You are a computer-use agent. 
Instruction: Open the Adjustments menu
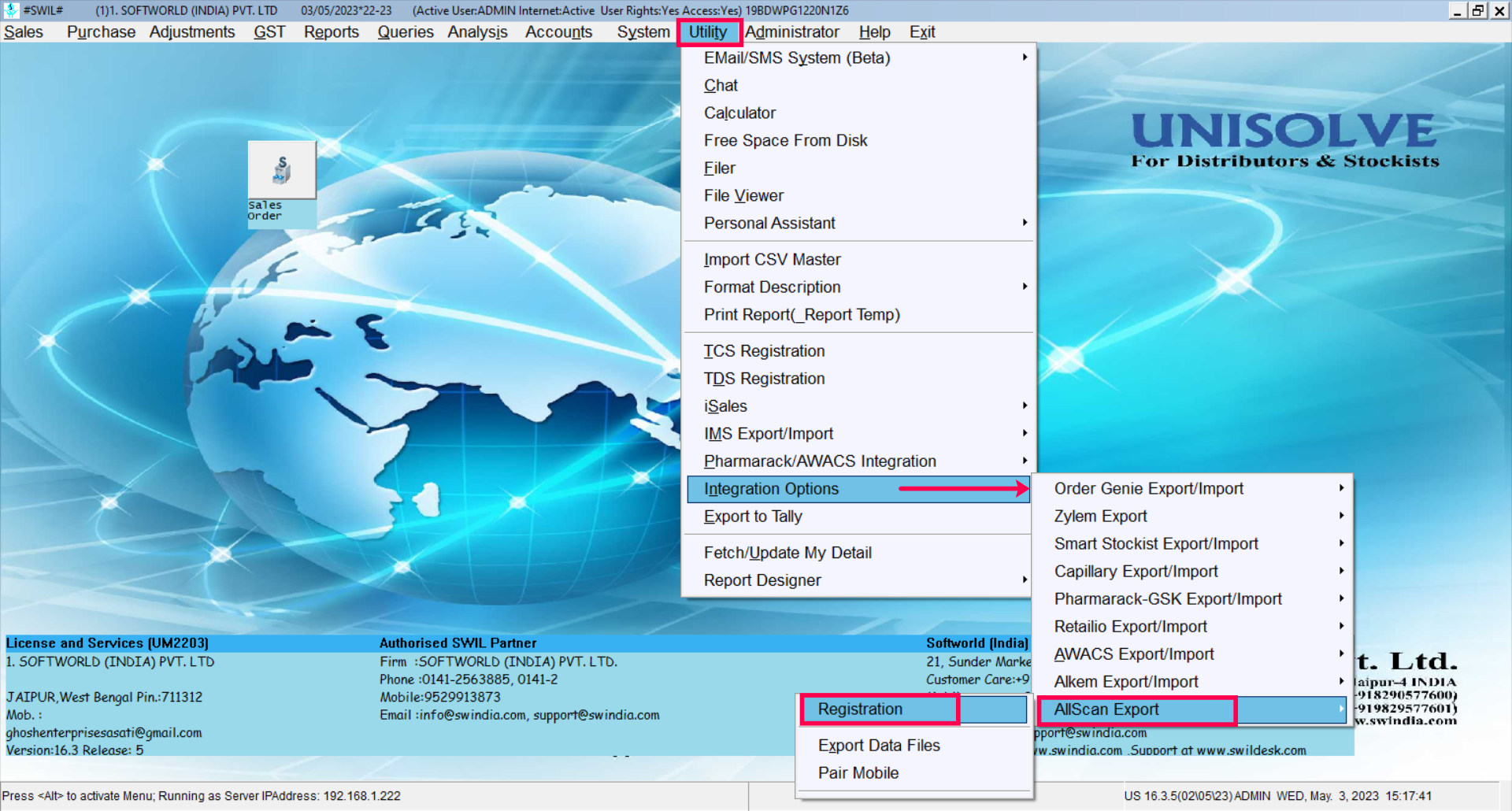tap(192, 32)
